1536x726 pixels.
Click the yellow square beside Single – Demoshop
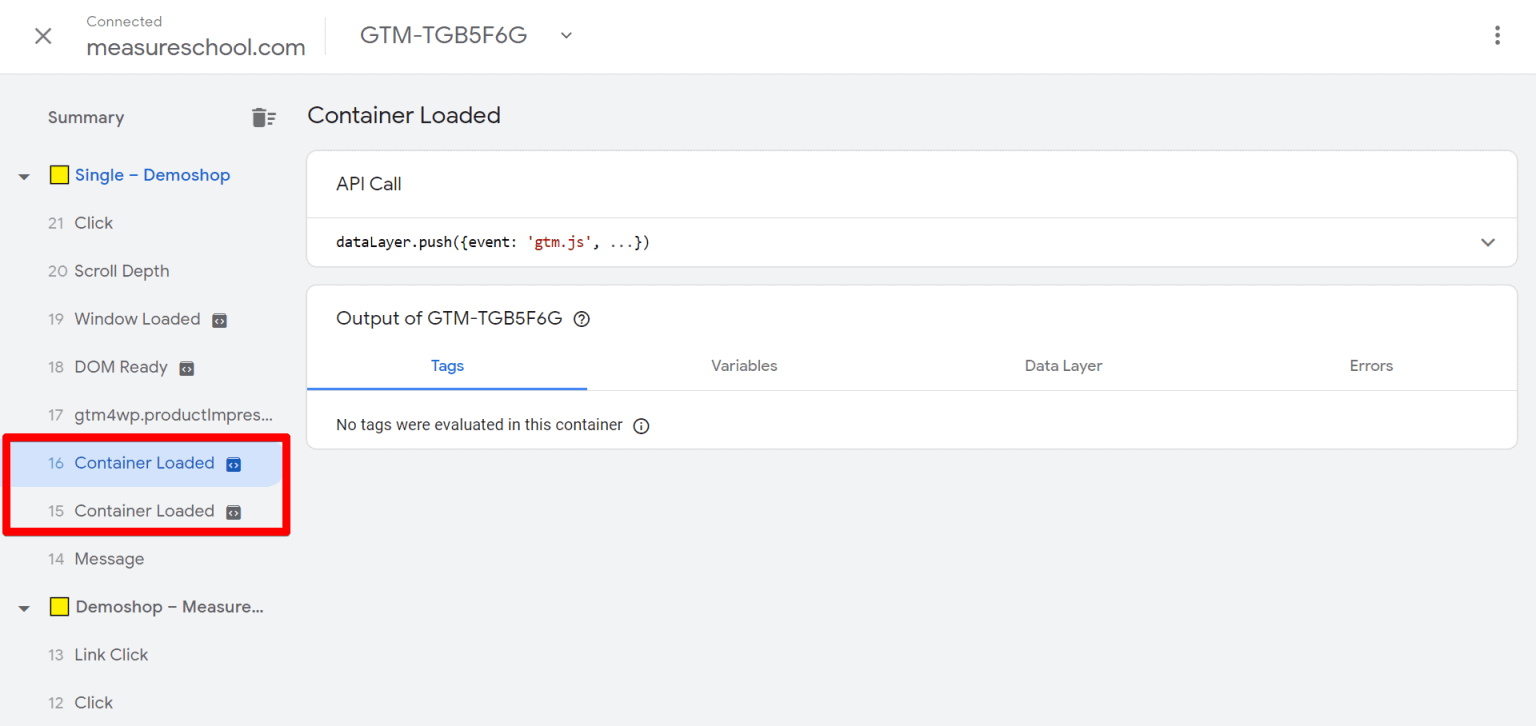(x=59, y=175)
